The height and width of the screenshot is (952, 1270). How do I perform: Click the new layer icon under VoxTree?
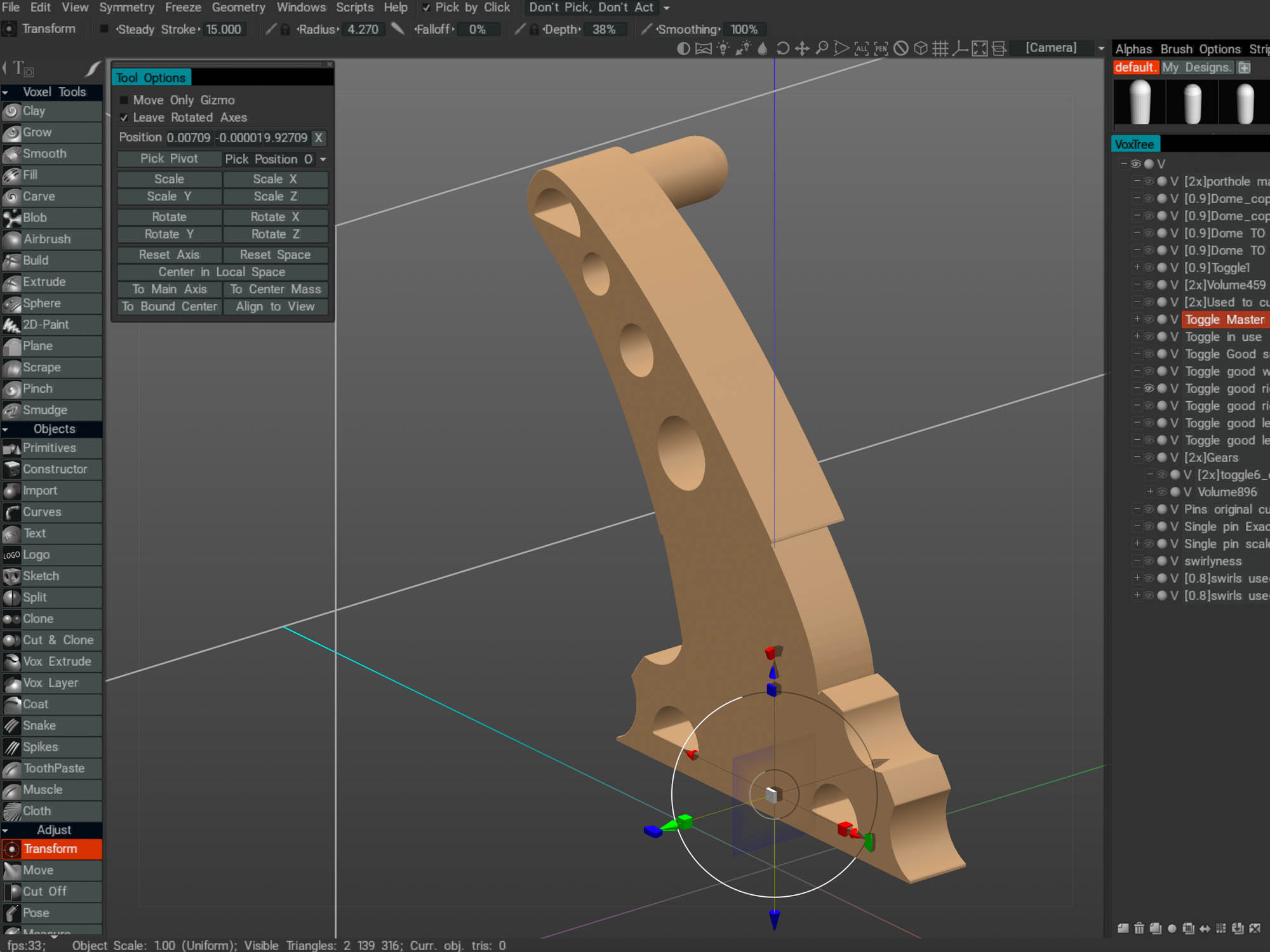click(x=1123, y=929)
